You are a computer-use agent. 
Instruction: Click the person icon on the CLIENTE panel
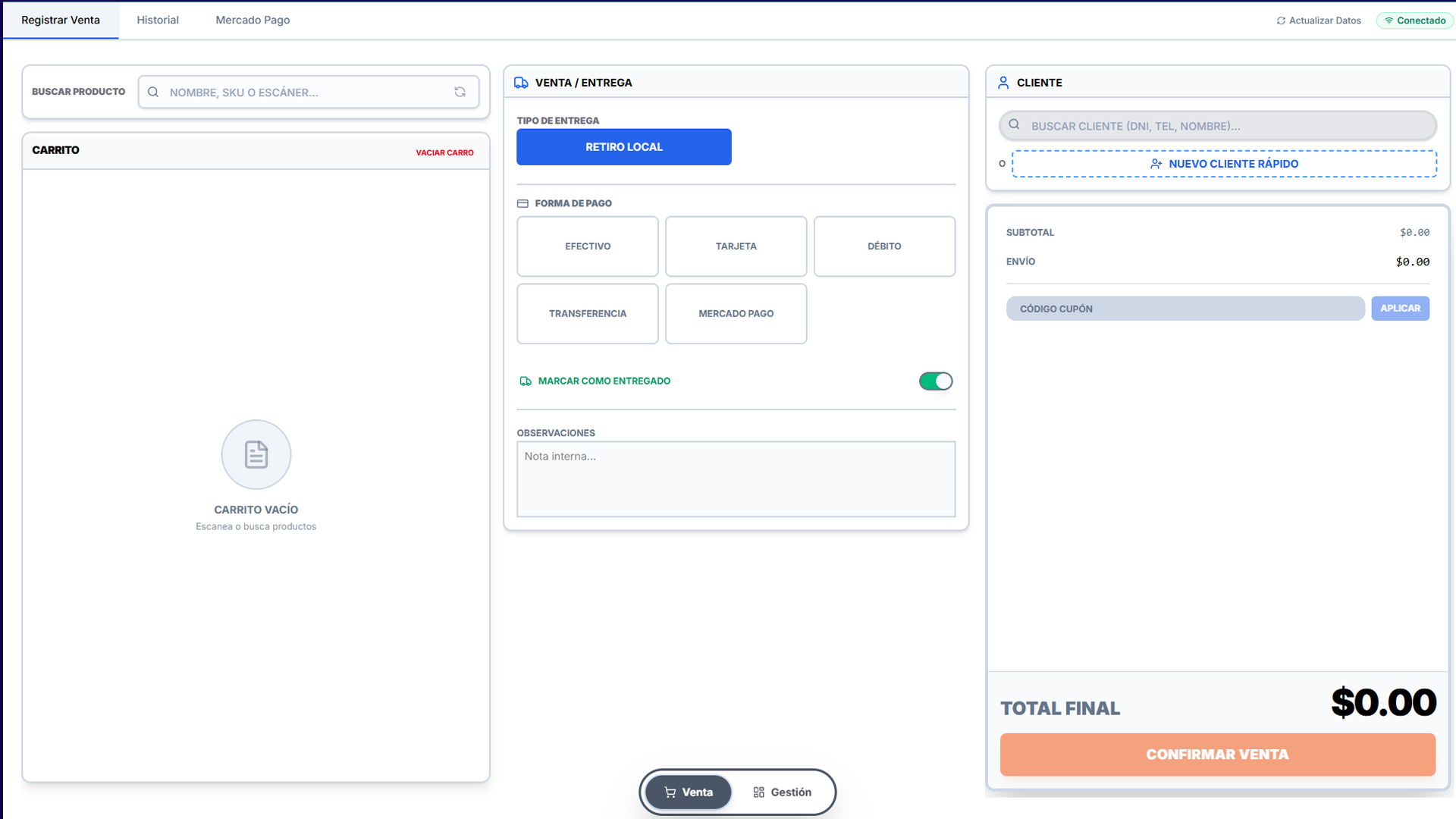tap(1004, 82)
